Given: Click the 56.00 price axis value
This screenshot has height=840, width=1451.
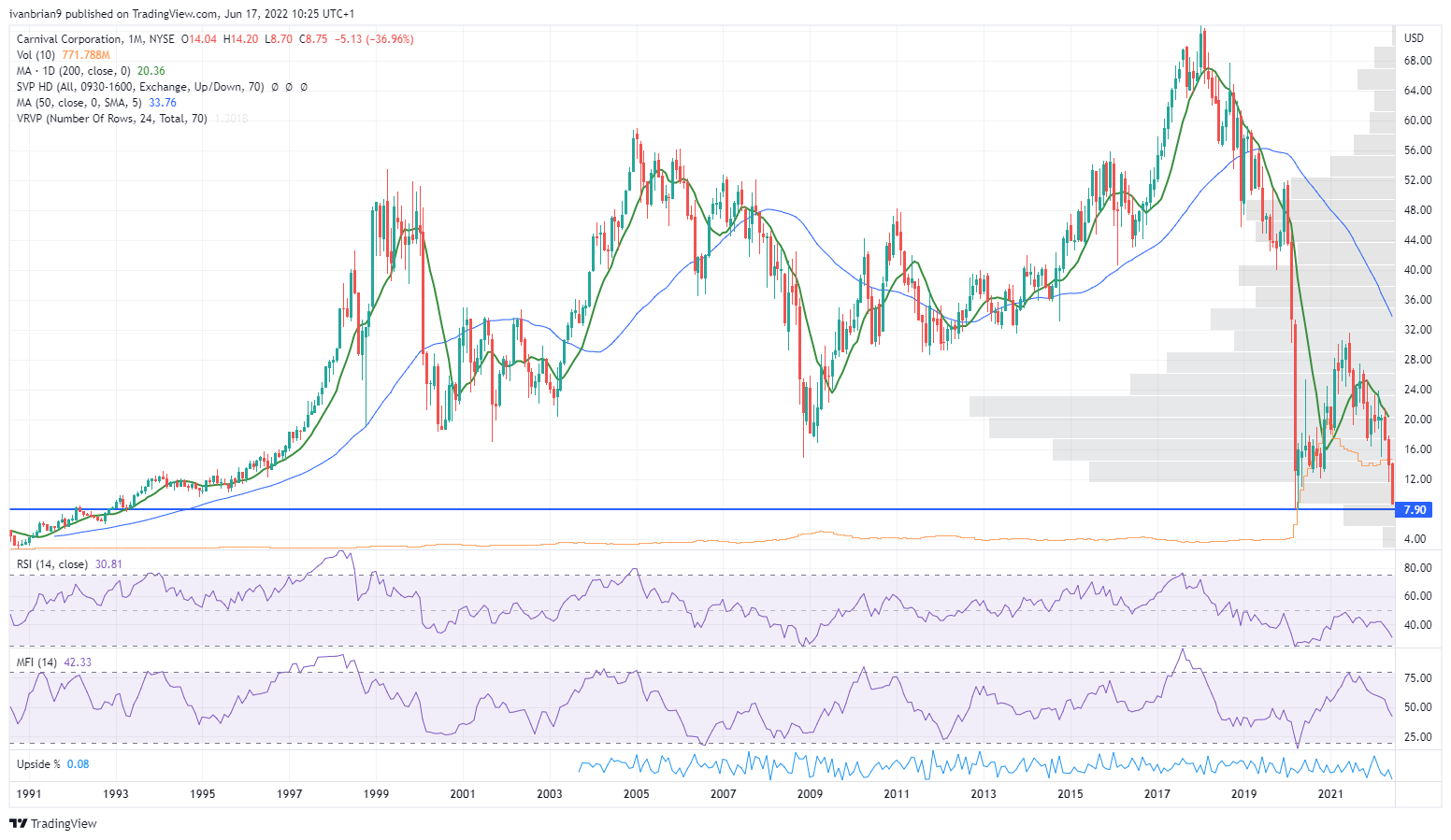Looking at the screenshot, I should [1417, 150].
